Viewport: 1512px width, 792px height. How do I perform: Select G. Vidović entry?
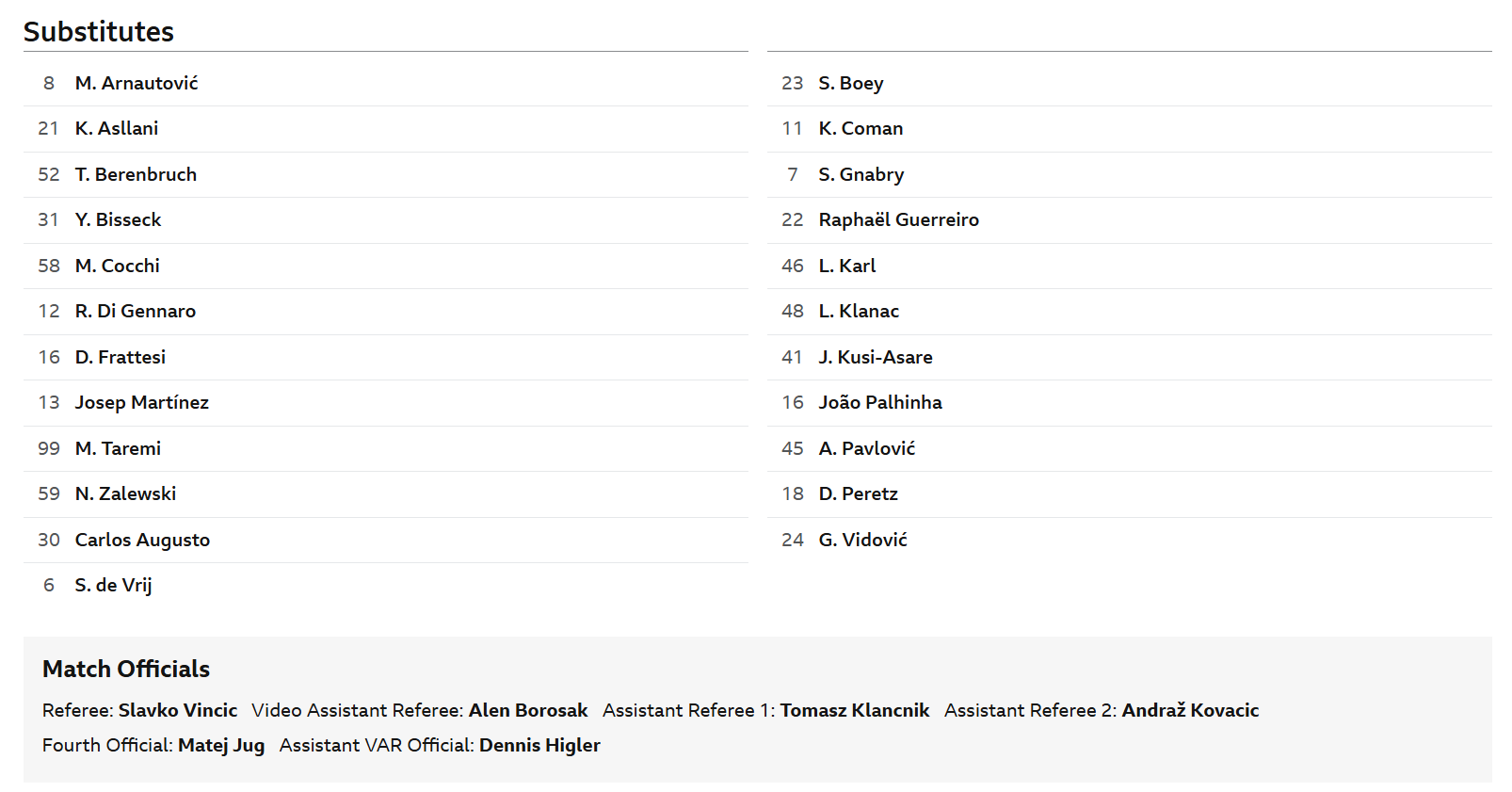pos(863,540)
